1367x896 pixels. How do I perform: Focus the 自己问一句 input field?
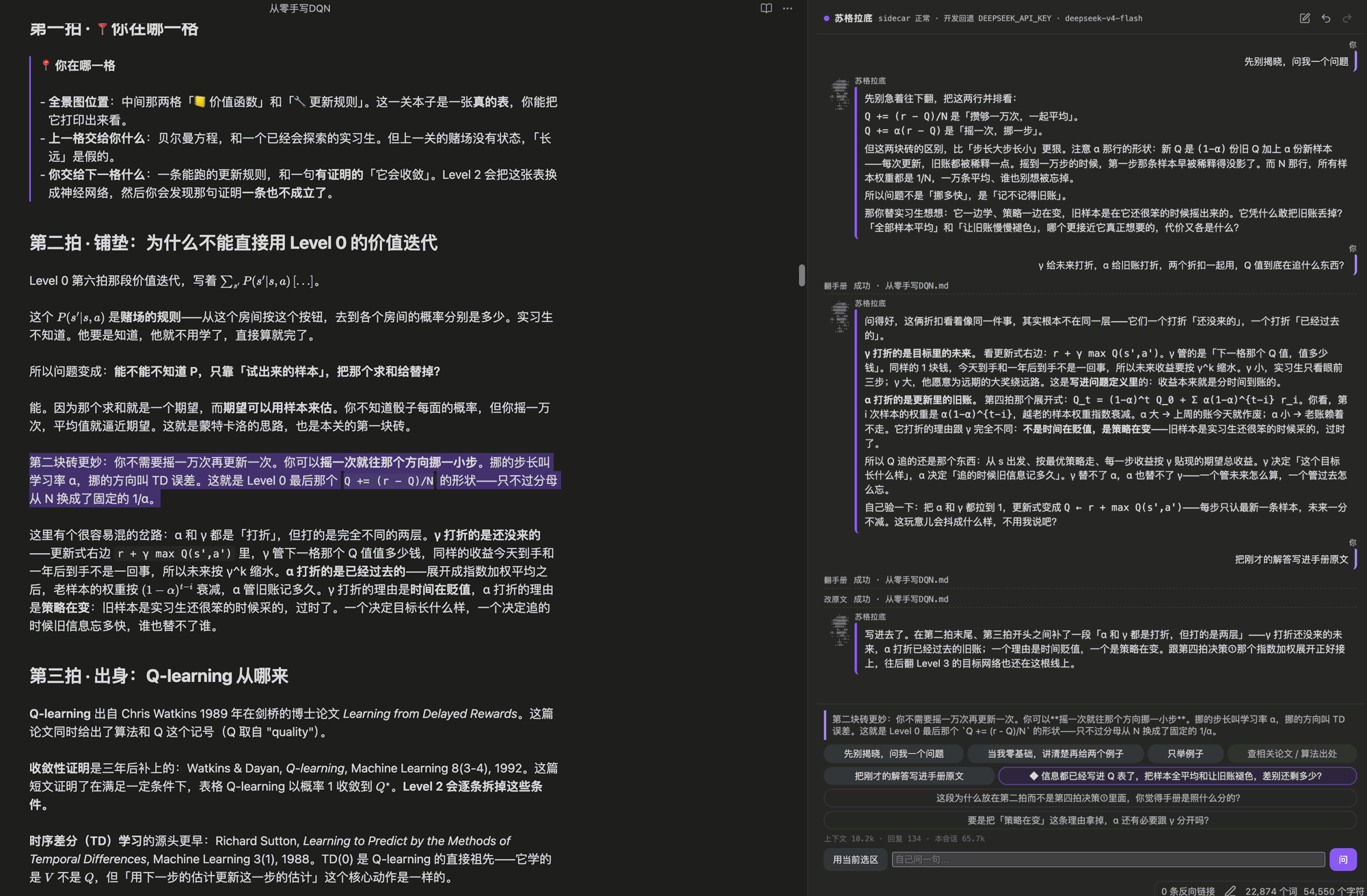click(x=1108, y=859)
